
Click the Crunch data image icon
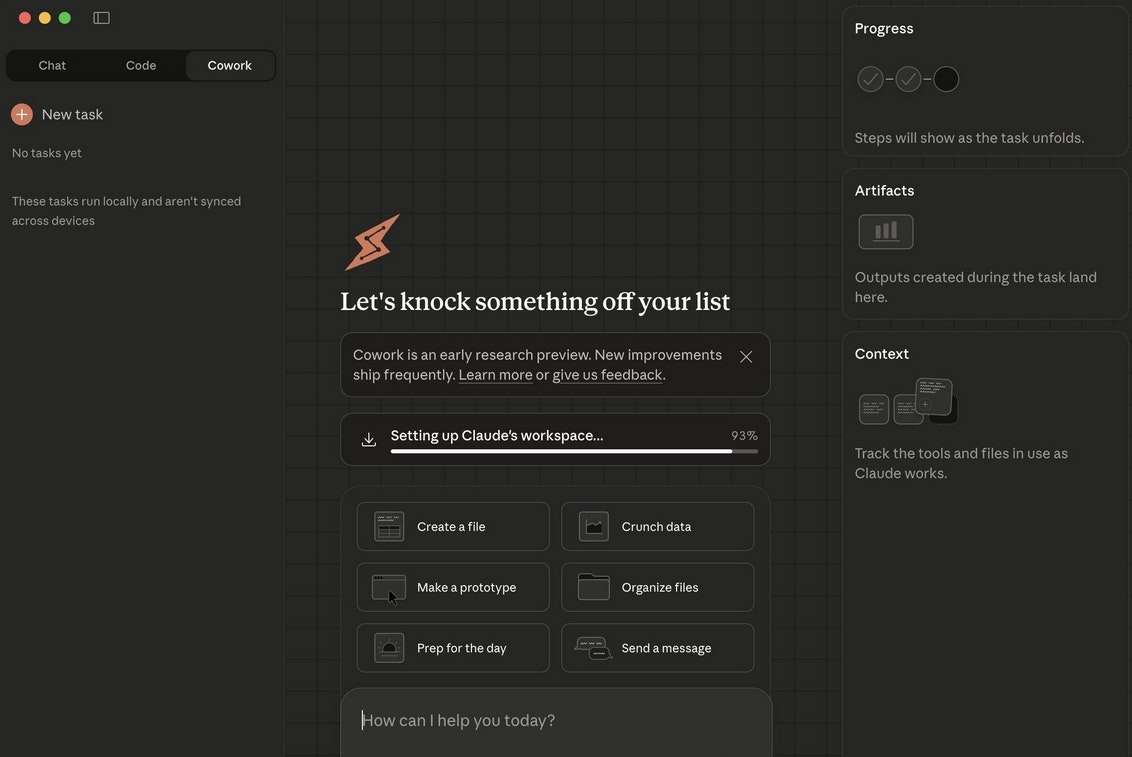tap(593, 525)
